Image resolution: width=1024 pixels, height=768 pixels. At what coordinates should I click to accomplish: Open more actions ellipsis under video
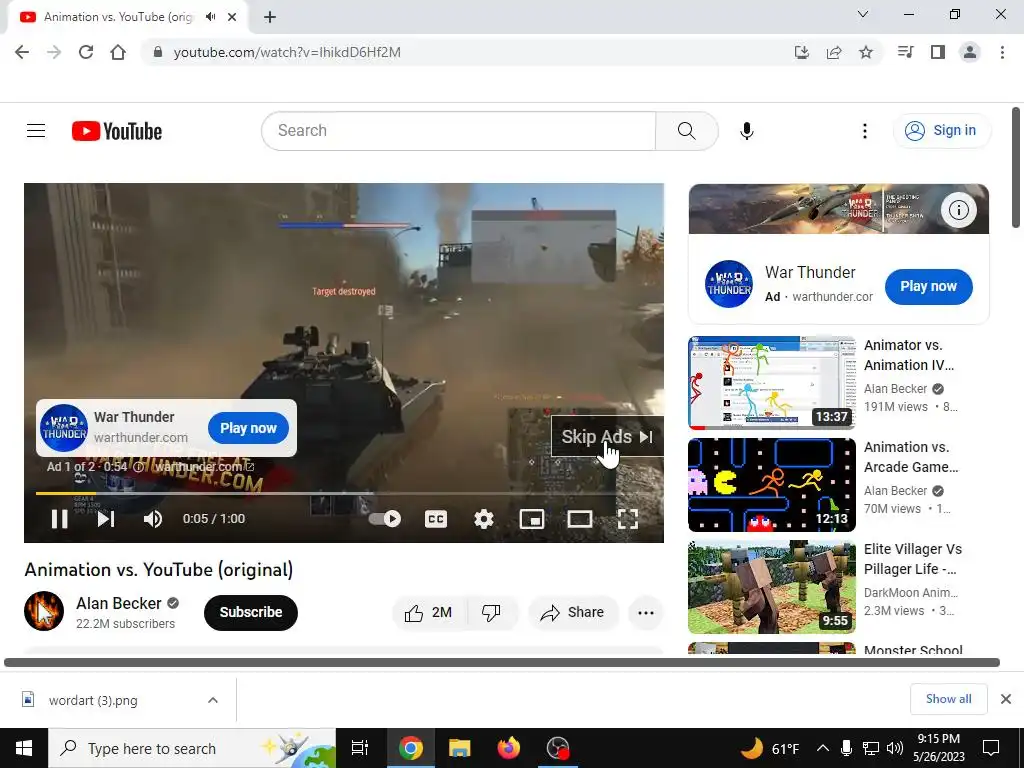coord(646,613)
